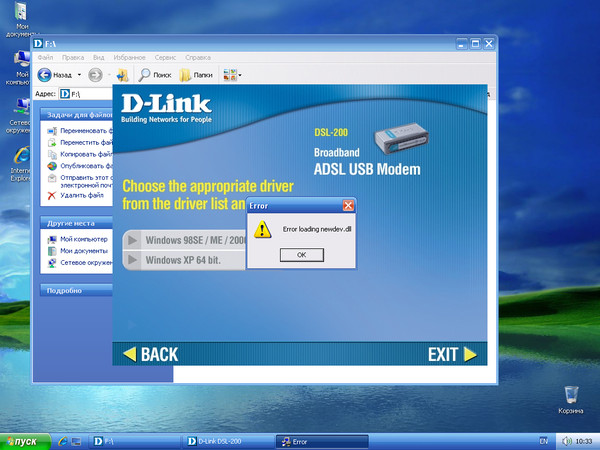Switch to the D-Link DSL-200 taskbar button
This screenshot has width=600, height=450.
pos(228,442)
